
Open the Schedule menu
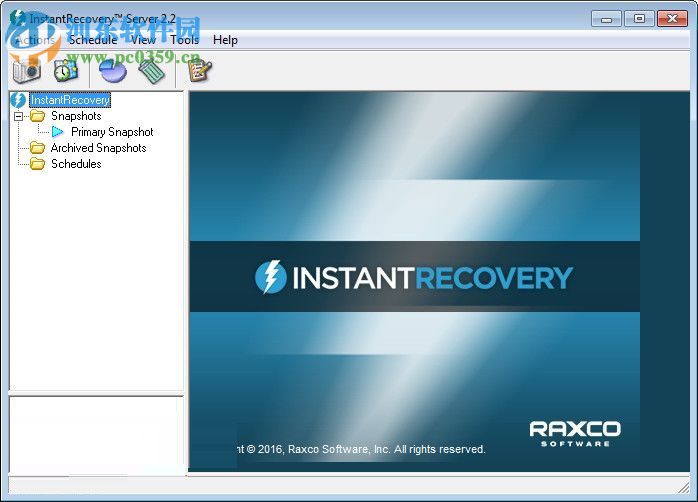[93, 40]
